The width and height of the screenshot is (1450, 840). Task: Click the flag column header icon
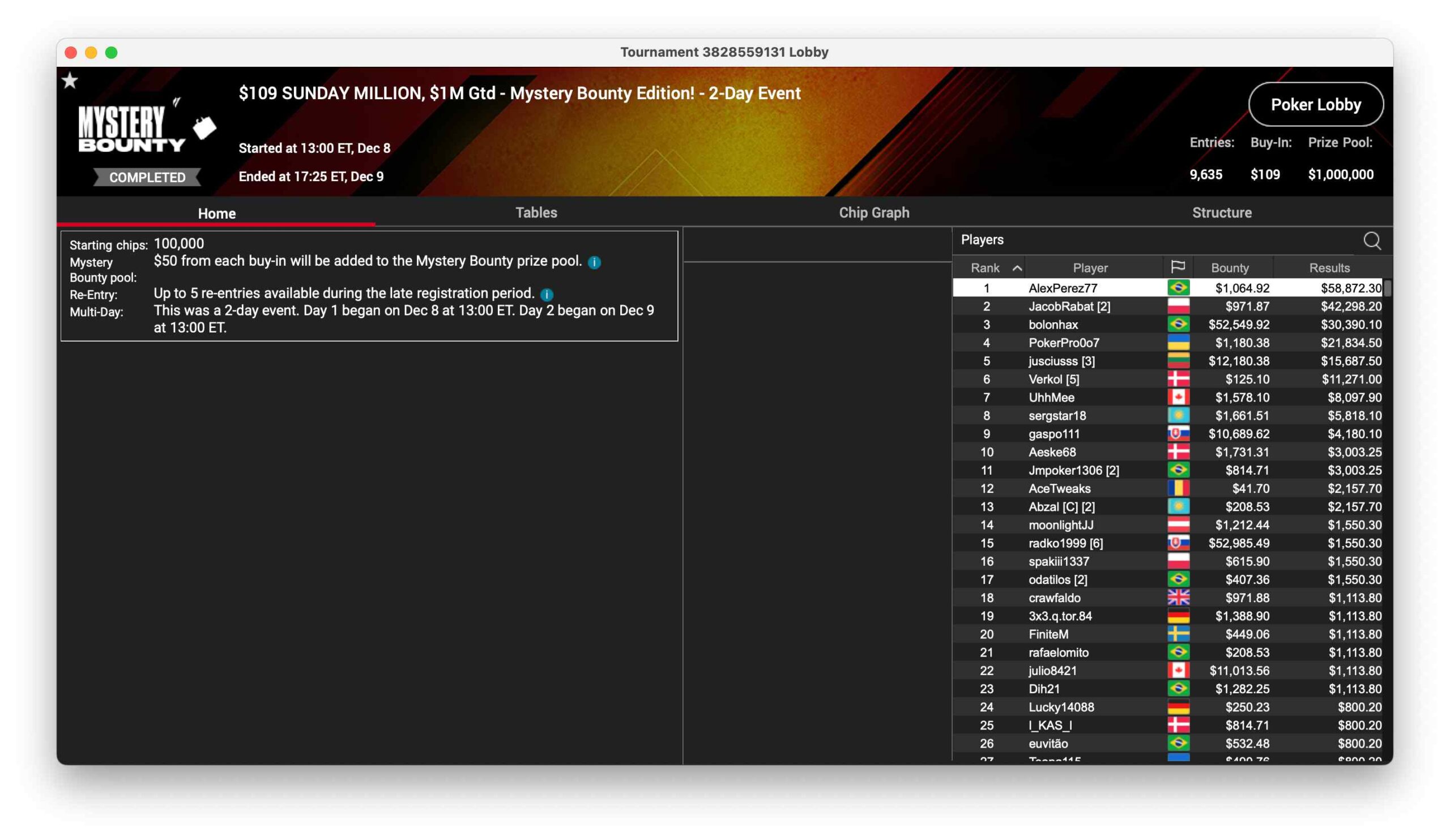1178,267
